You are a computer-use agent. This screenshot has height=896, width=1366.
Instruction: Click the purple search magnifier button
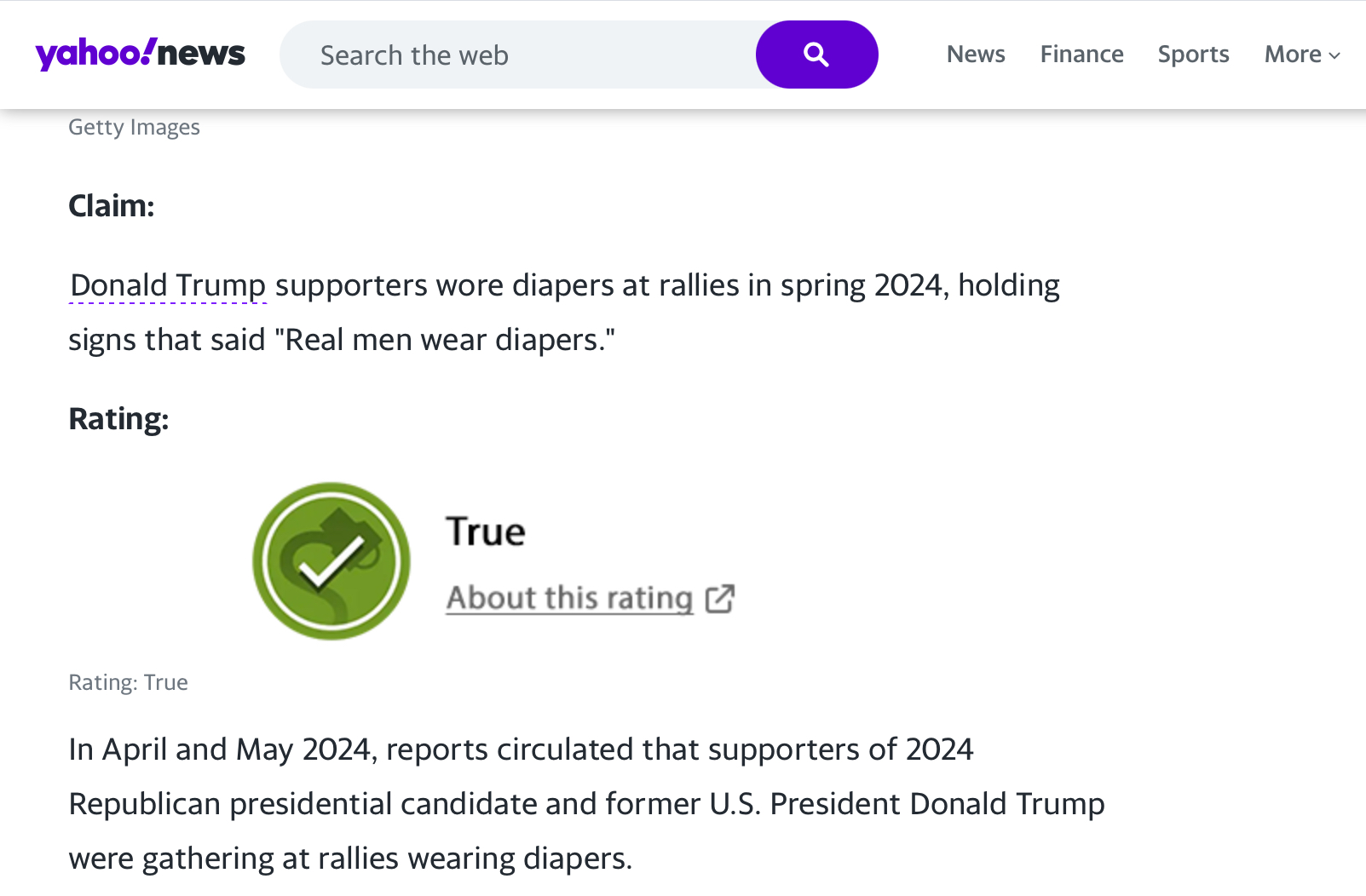click(x=816, y=55)
